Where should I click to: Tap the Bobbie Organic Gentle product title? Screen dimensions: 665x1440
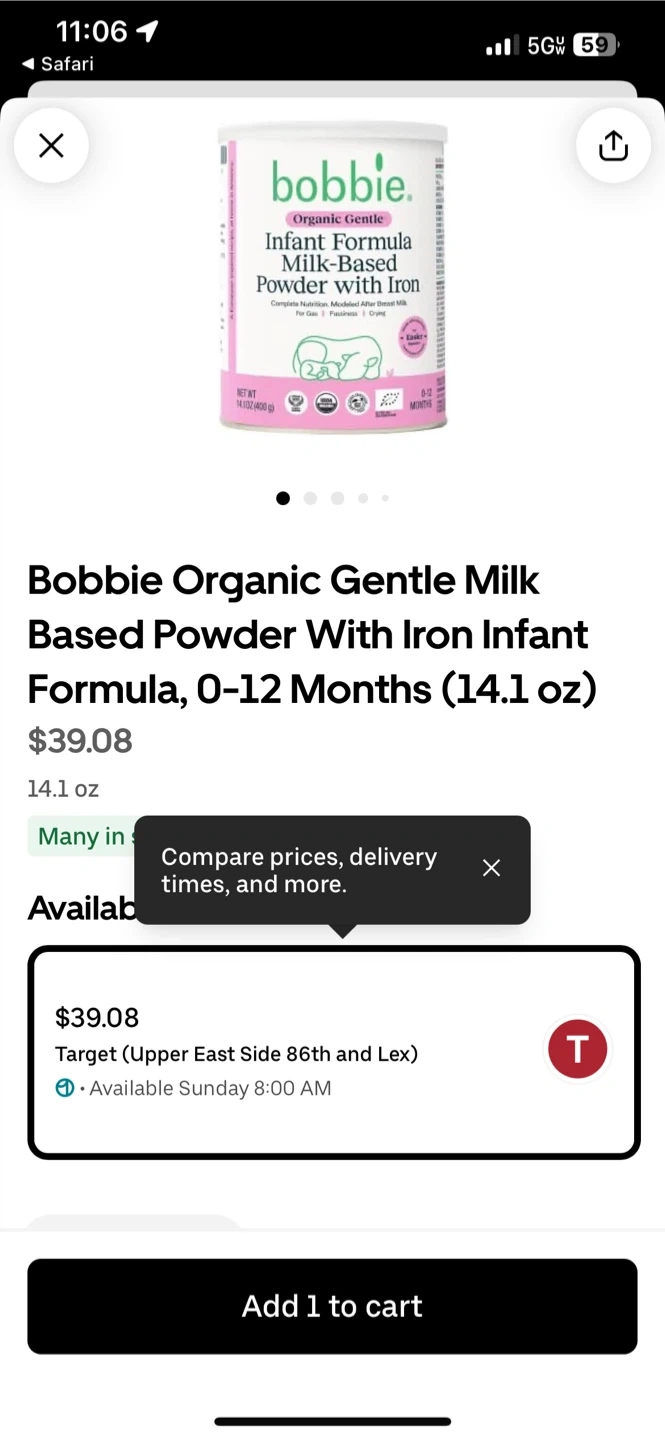(x=312, y=634)
